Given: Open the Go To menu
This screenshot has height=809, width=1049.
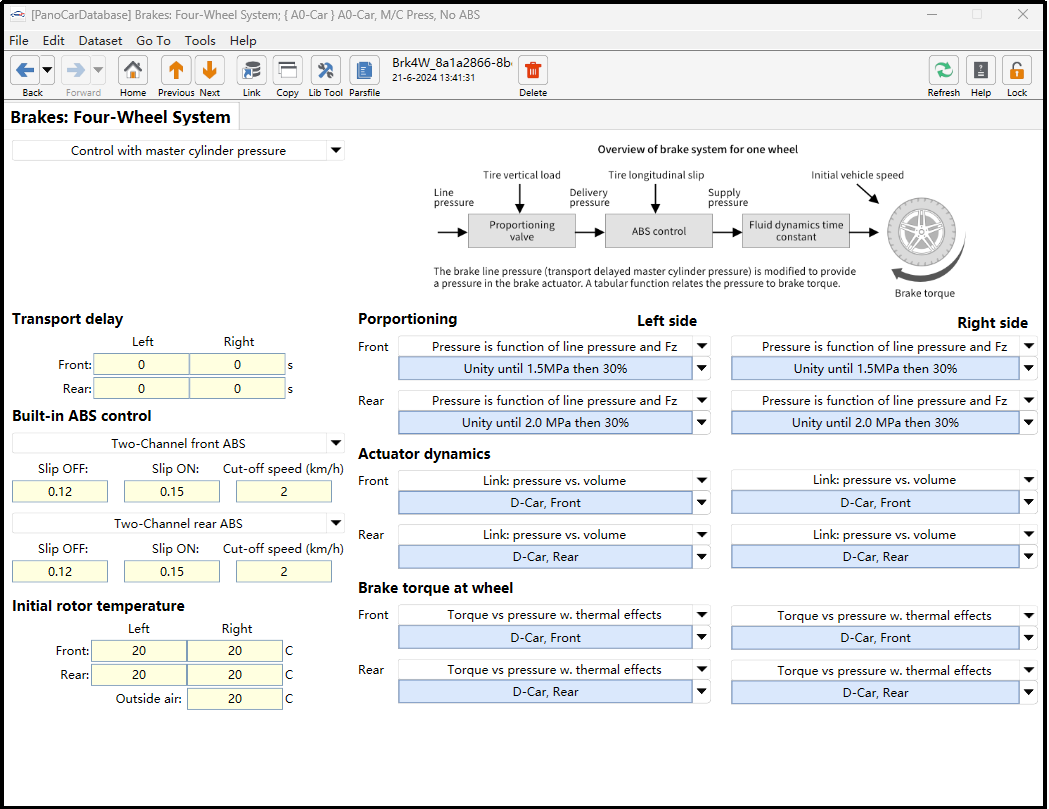Looking at the screenshot, I should point(153,41).
